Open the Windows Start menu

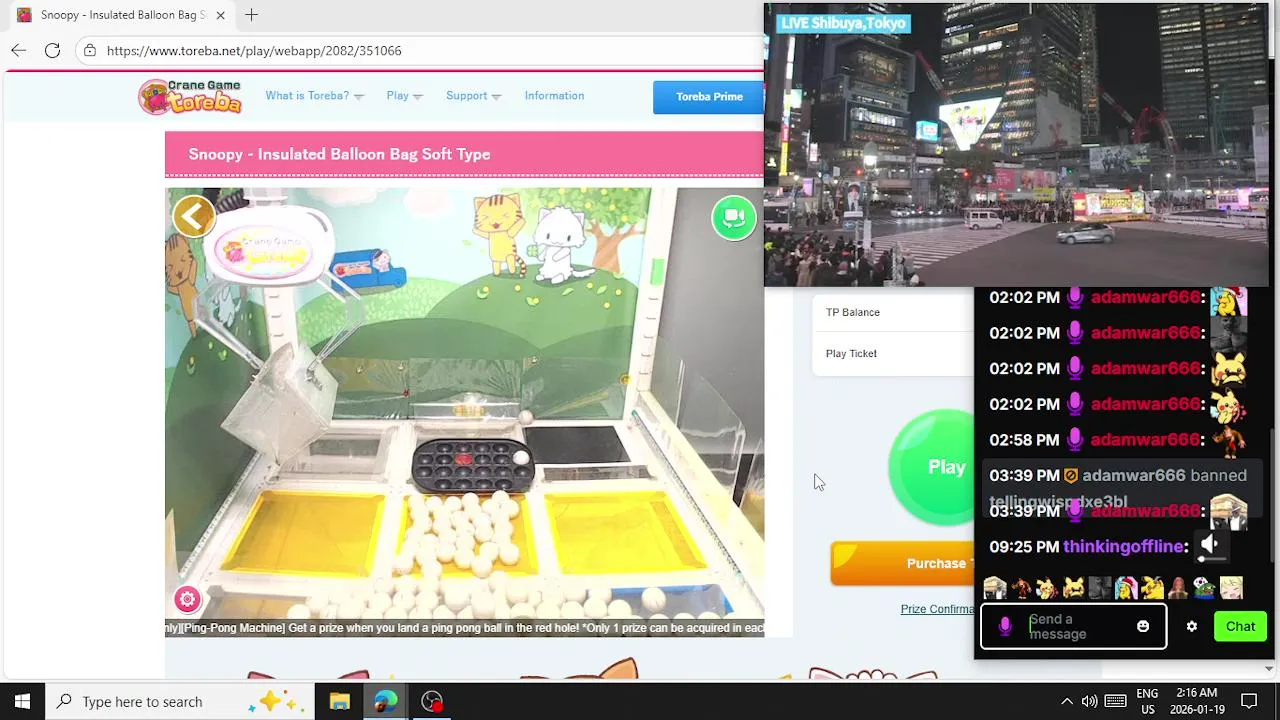click(x=22, y=701)
